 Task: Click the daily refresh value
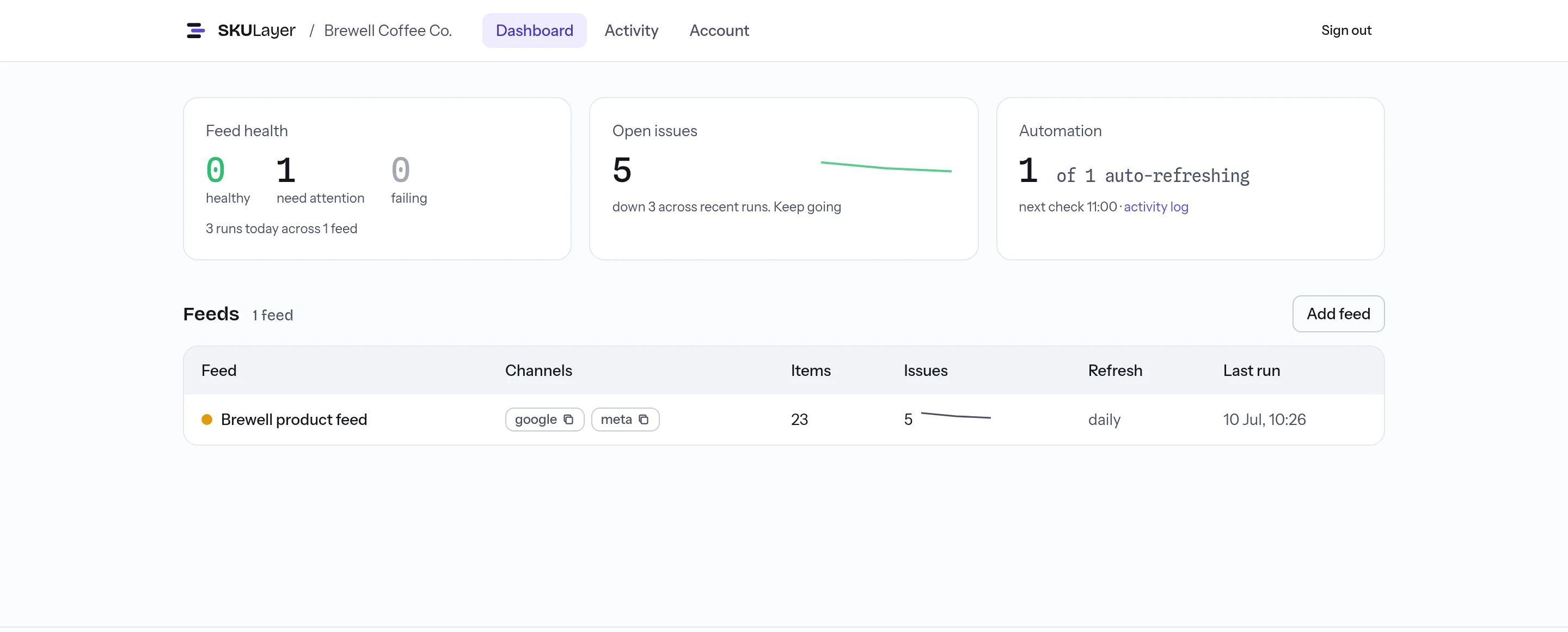coord(1104,420)
